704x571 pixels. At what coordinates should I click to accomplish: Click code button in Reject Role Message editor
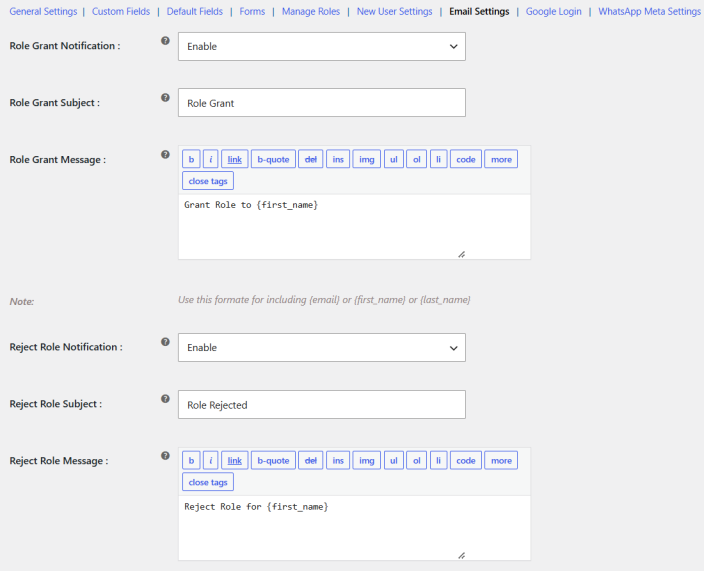(x=466, y=460)
